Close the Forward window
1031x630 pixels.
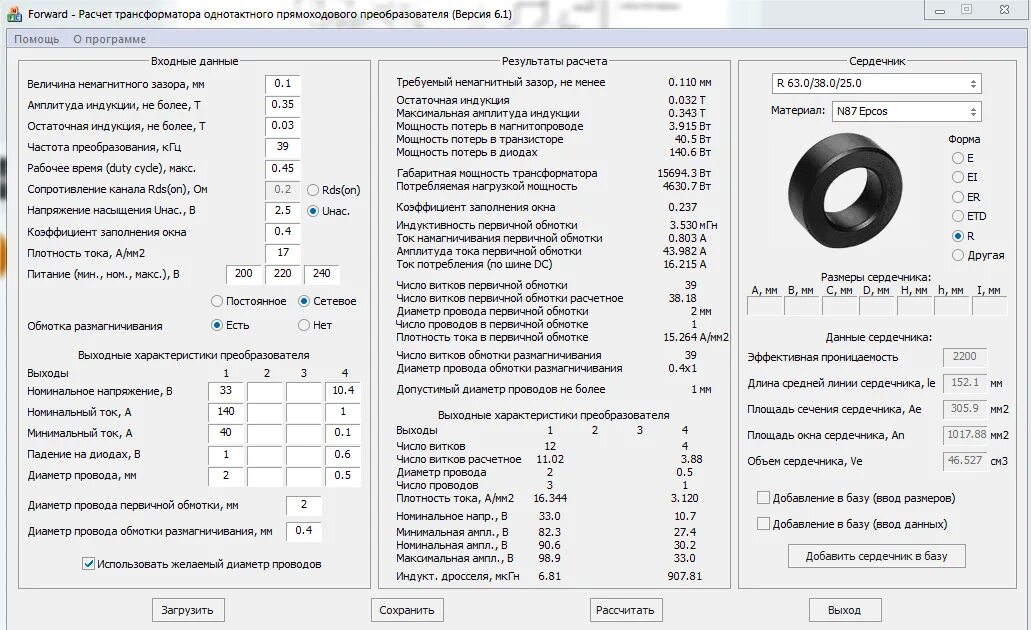coord(1004,10)
